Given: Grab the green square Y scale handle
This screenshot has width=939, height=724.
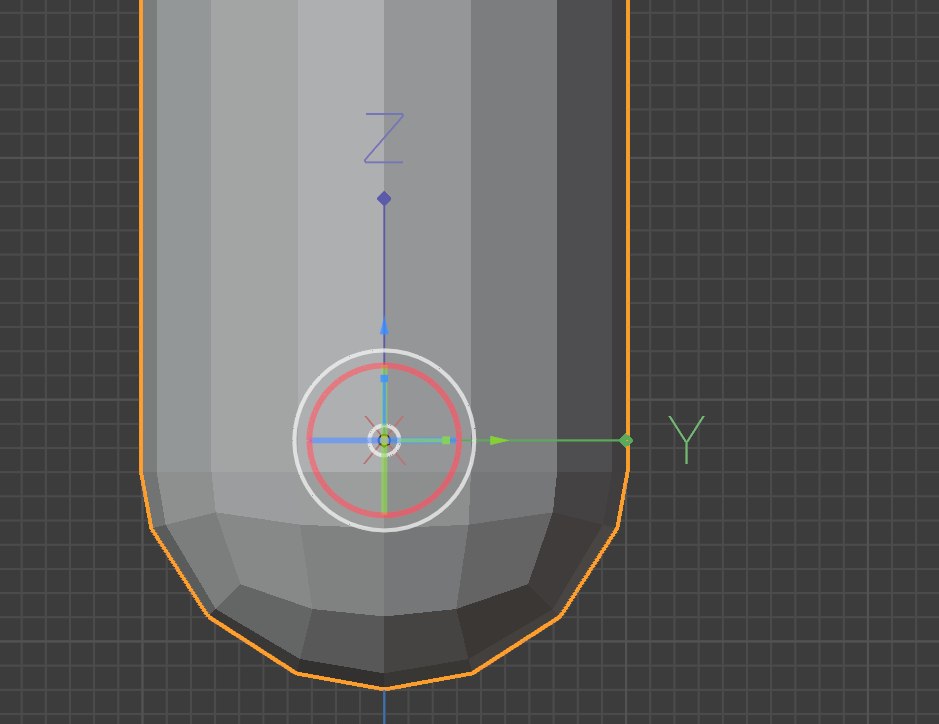Looking at the screenshot, I should [446, 441].
